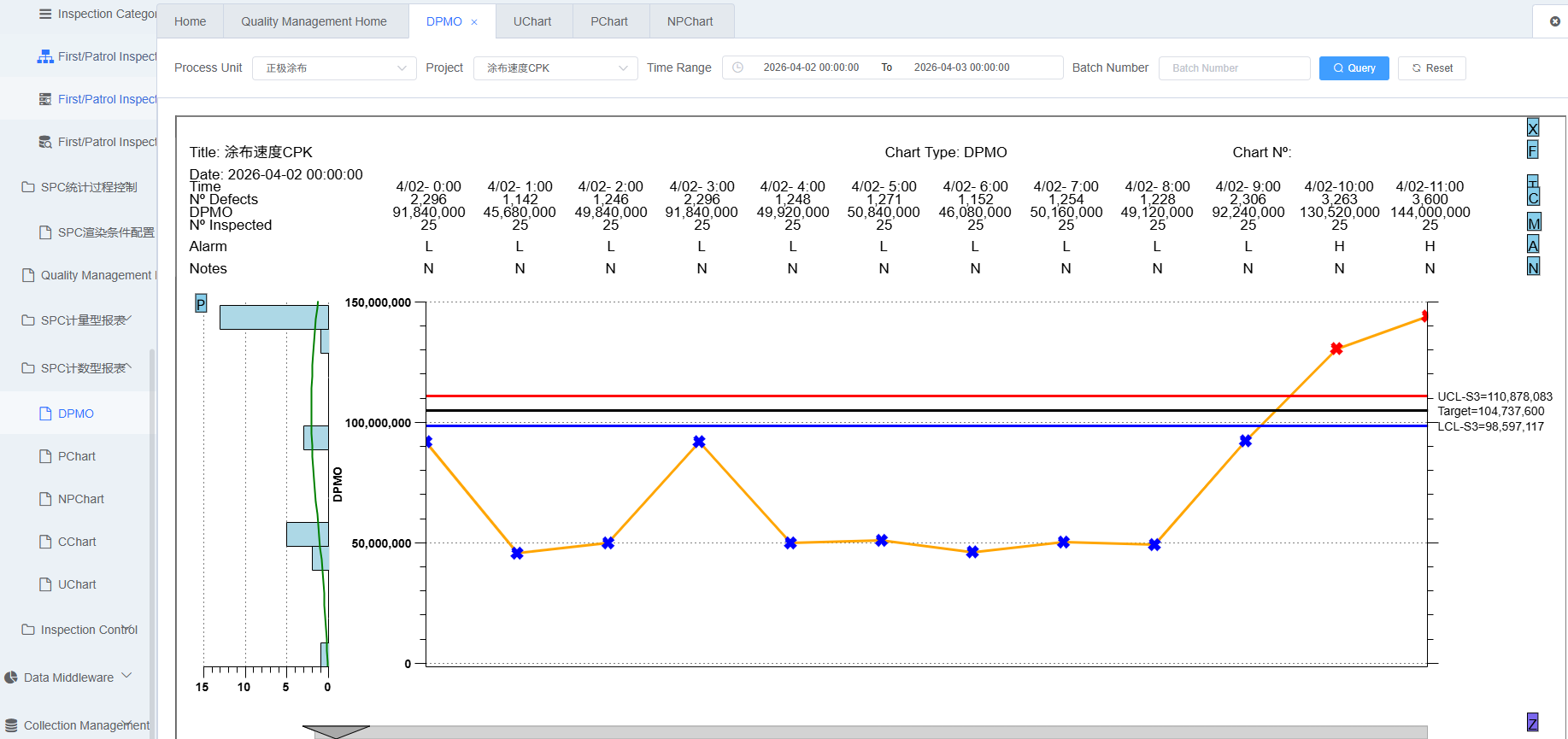The image size is (1568, 739).
Task: Close the DPMO tab
Action: (474, 22)
